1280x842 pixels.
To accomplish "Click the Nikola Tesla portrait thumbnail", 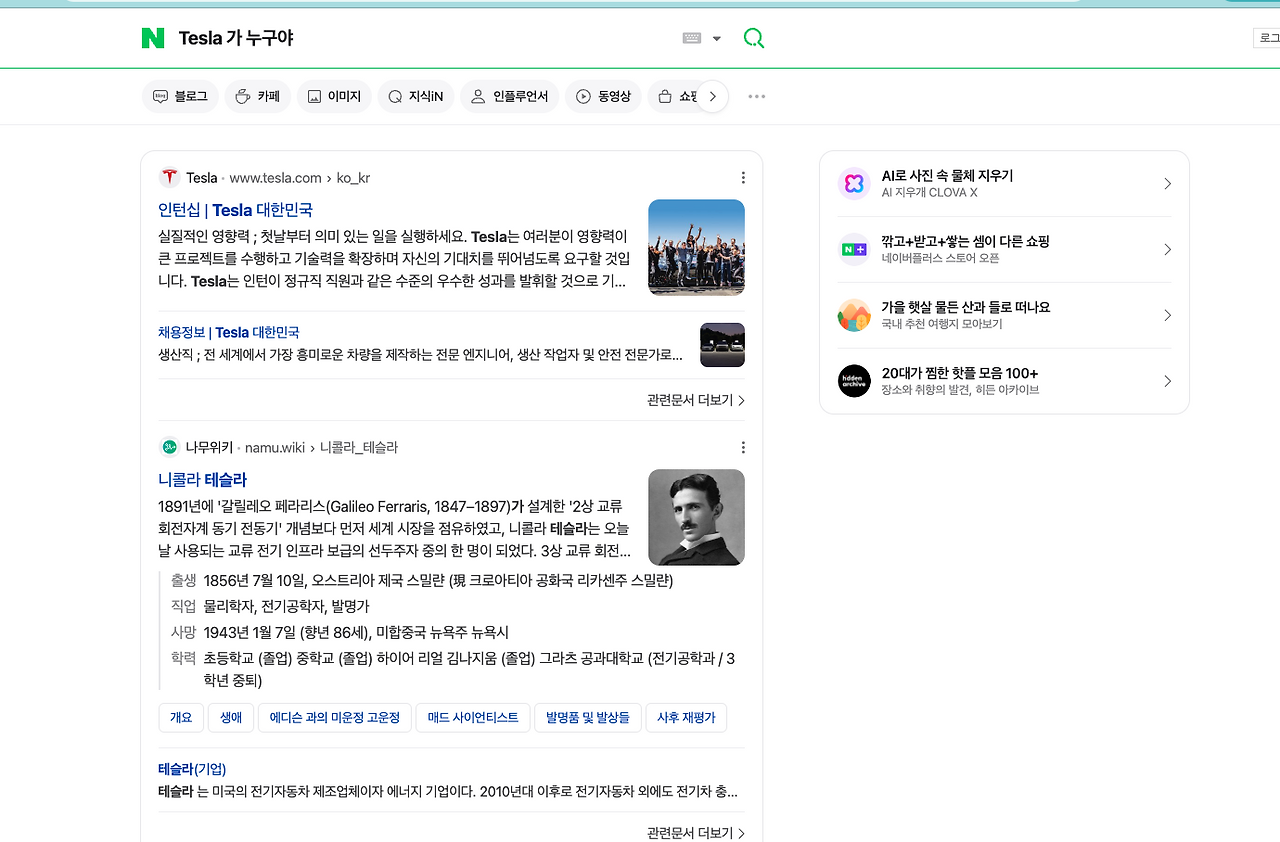I will tap(696, 517).
